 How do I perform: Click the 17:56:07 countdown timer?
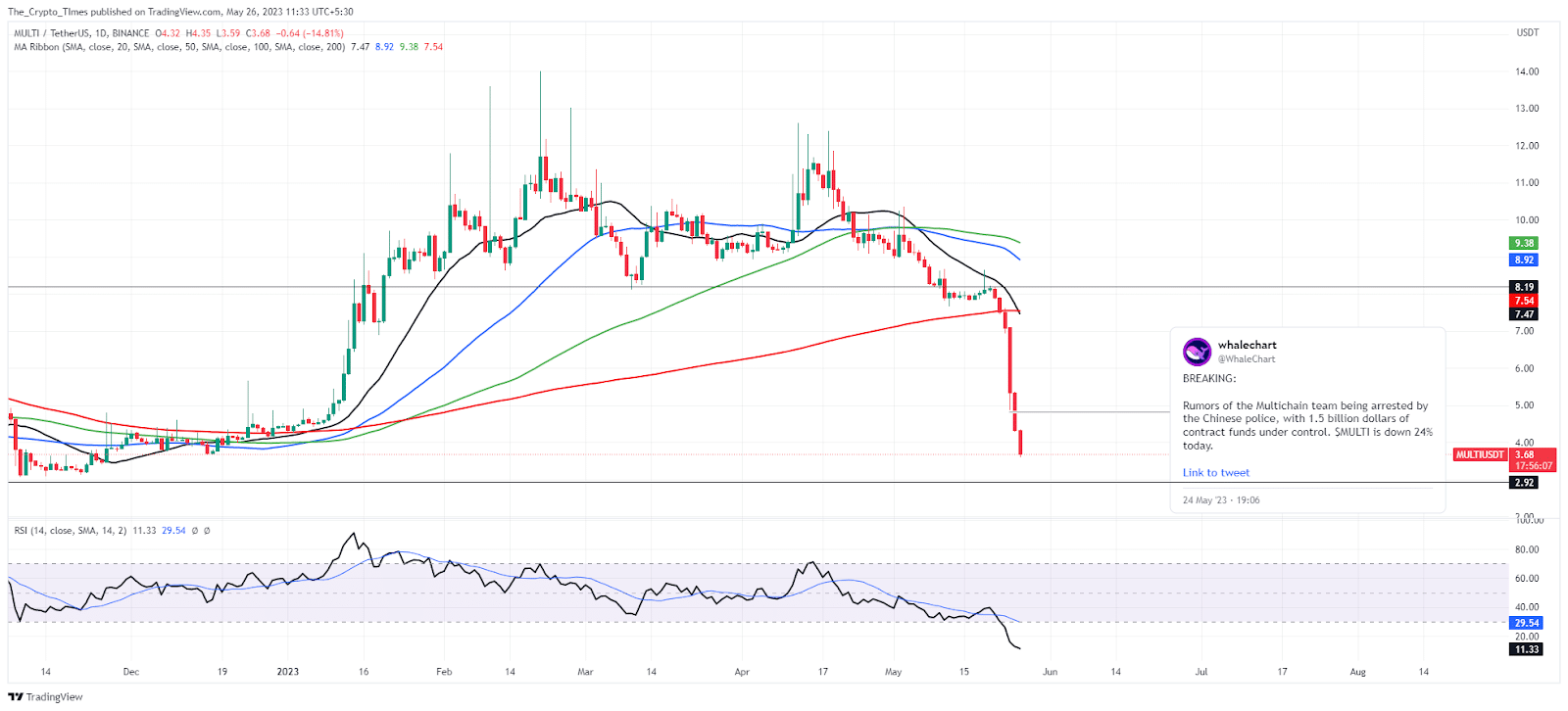click(x=1534, y=466)
